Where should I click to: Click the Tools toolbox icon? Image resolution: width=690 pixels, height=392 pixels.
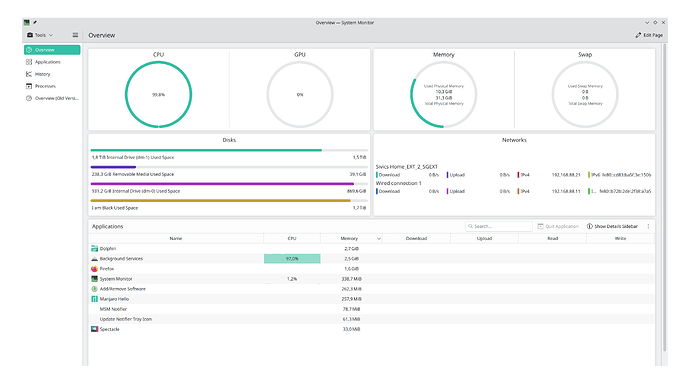point(30,35)
